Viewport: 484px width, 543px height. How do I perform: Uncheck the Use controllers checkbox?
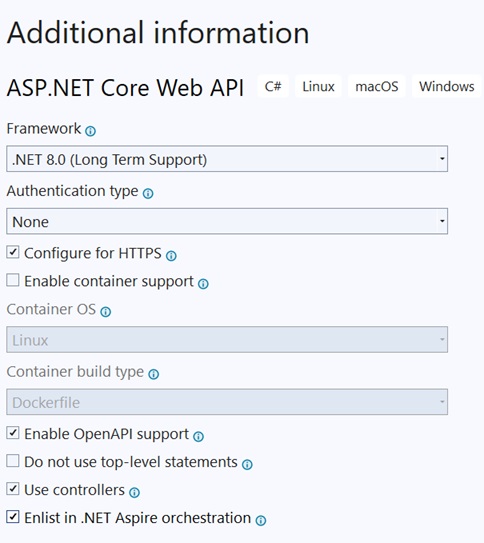click(13, 489)
